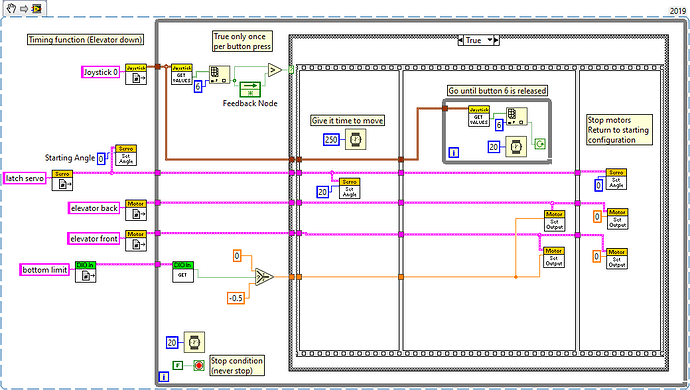This screenshot has width=690, height=390.
Task: Click the elevator front name constant
Action: tap(94, 239)
